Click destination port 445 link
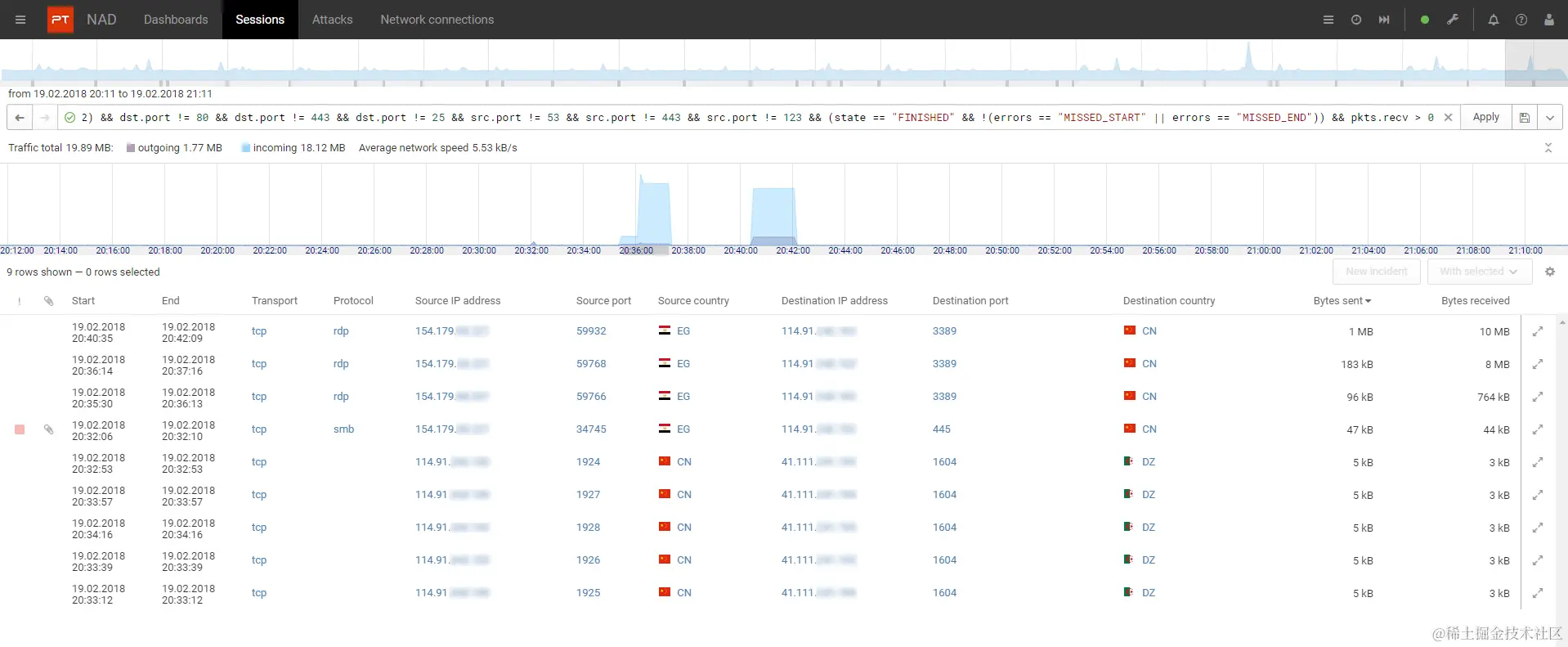 click(x=942, y=429)
